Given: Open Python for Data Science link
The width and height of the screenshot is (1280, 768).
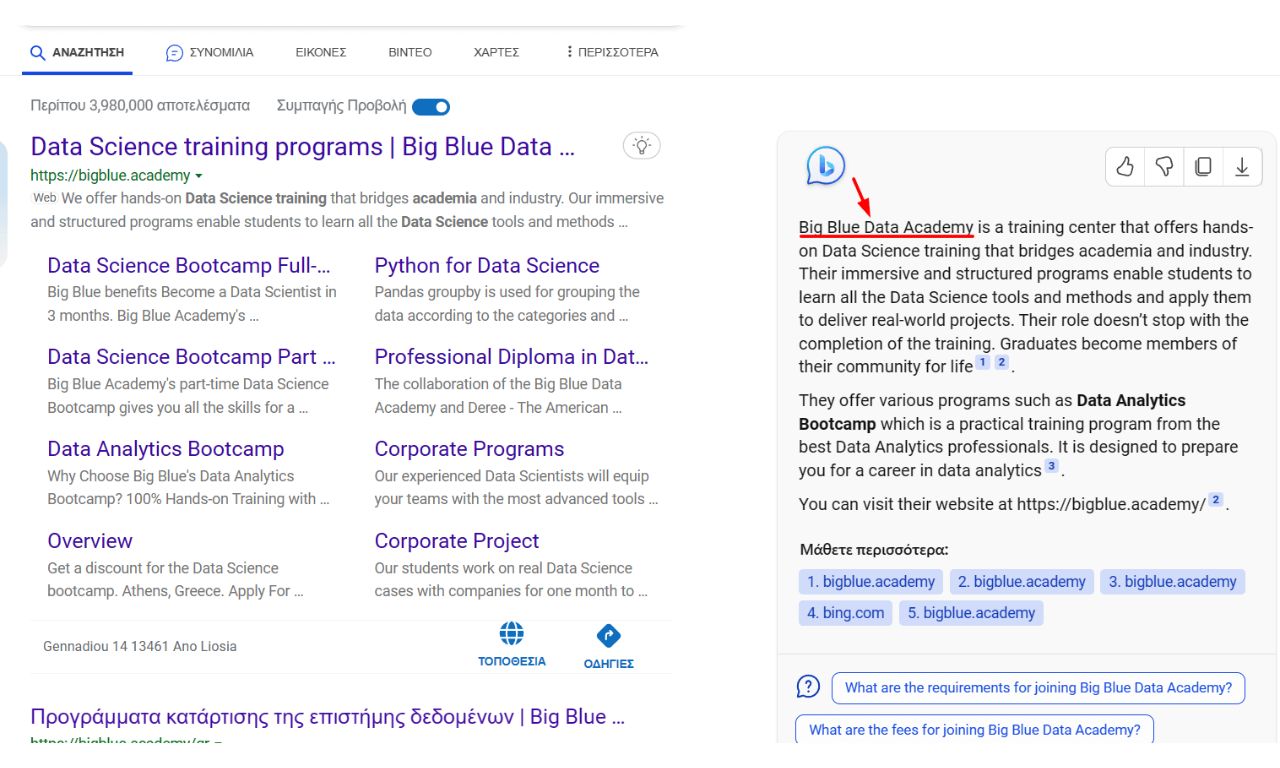Looking at the screenshot, I should point(487,265).
